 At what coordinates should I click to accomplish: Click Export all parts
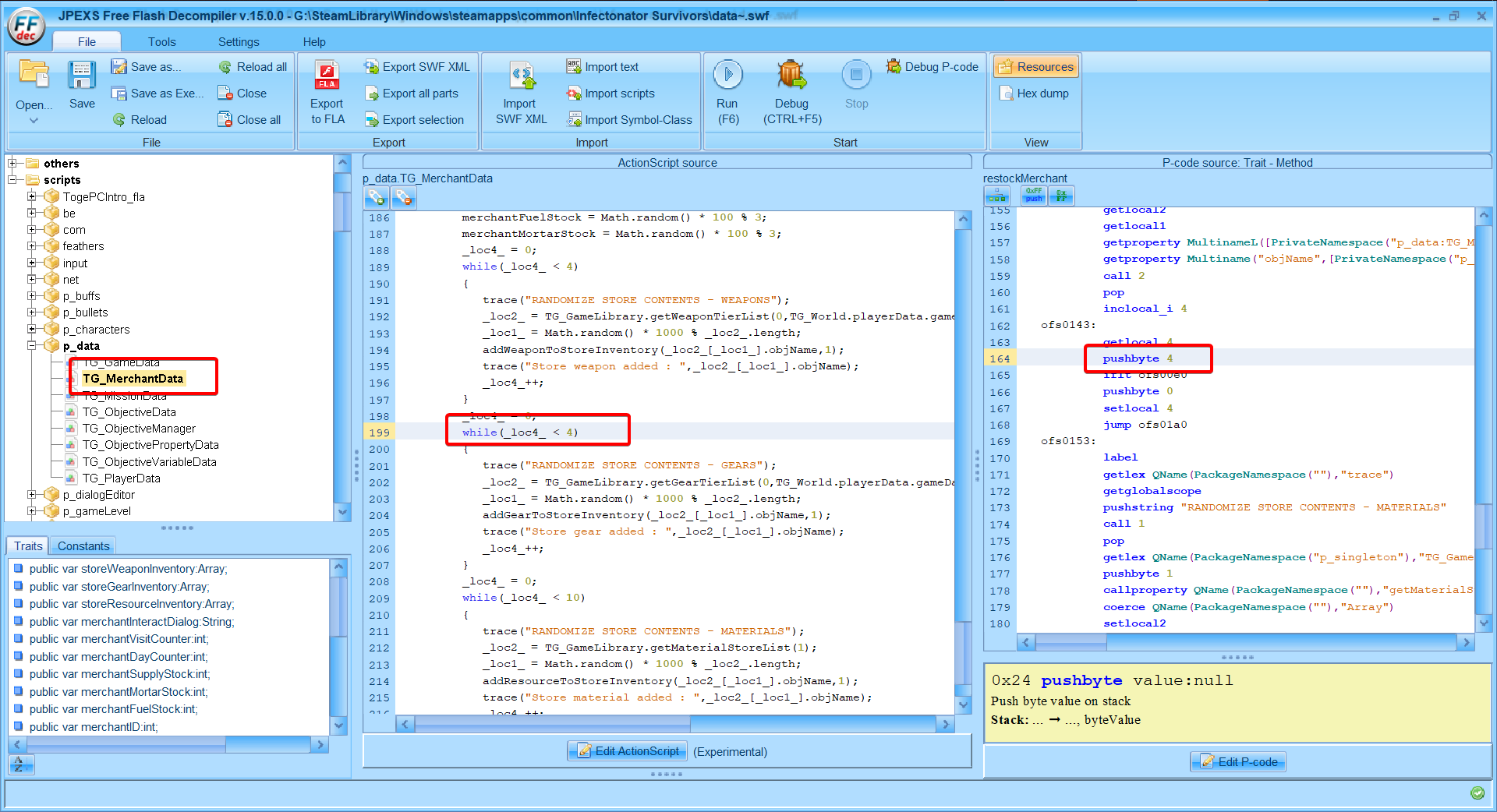click(x=412, y=94)
